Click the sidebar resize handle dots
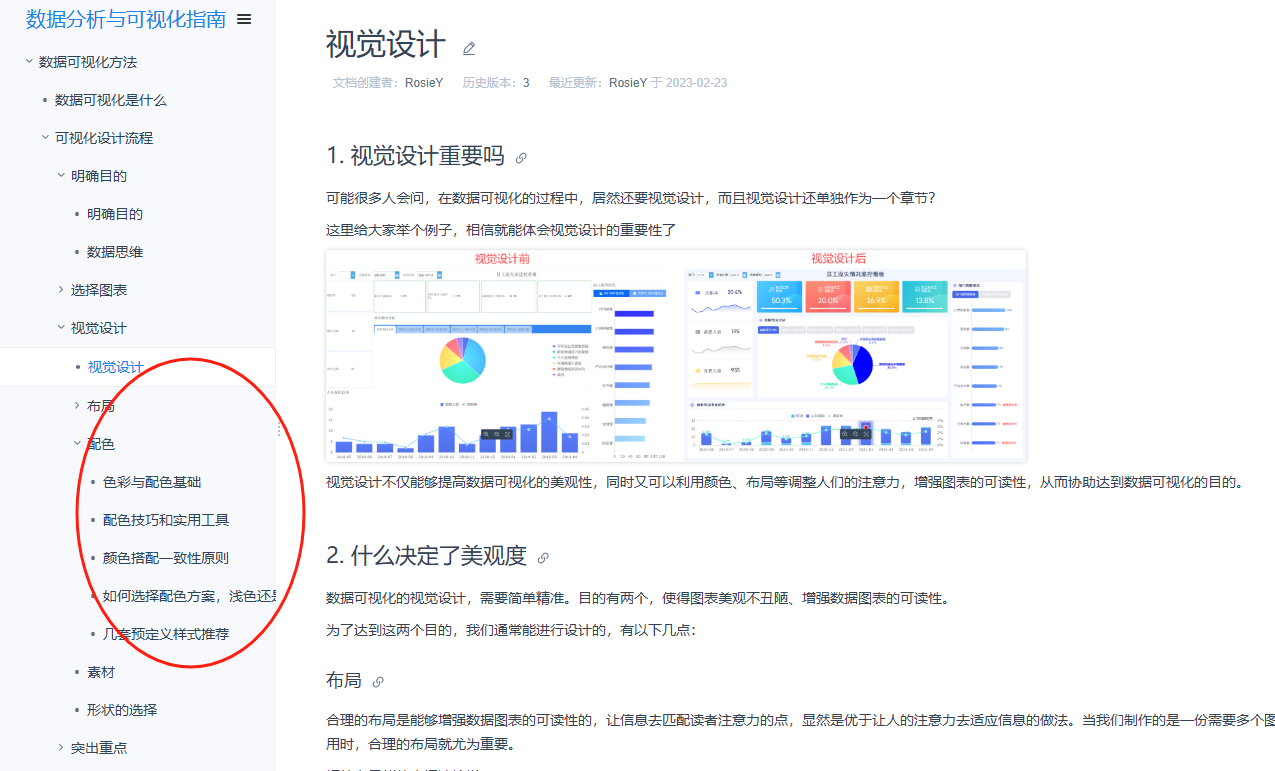This screenshot has width=1275, height=771. click(279, 429)
